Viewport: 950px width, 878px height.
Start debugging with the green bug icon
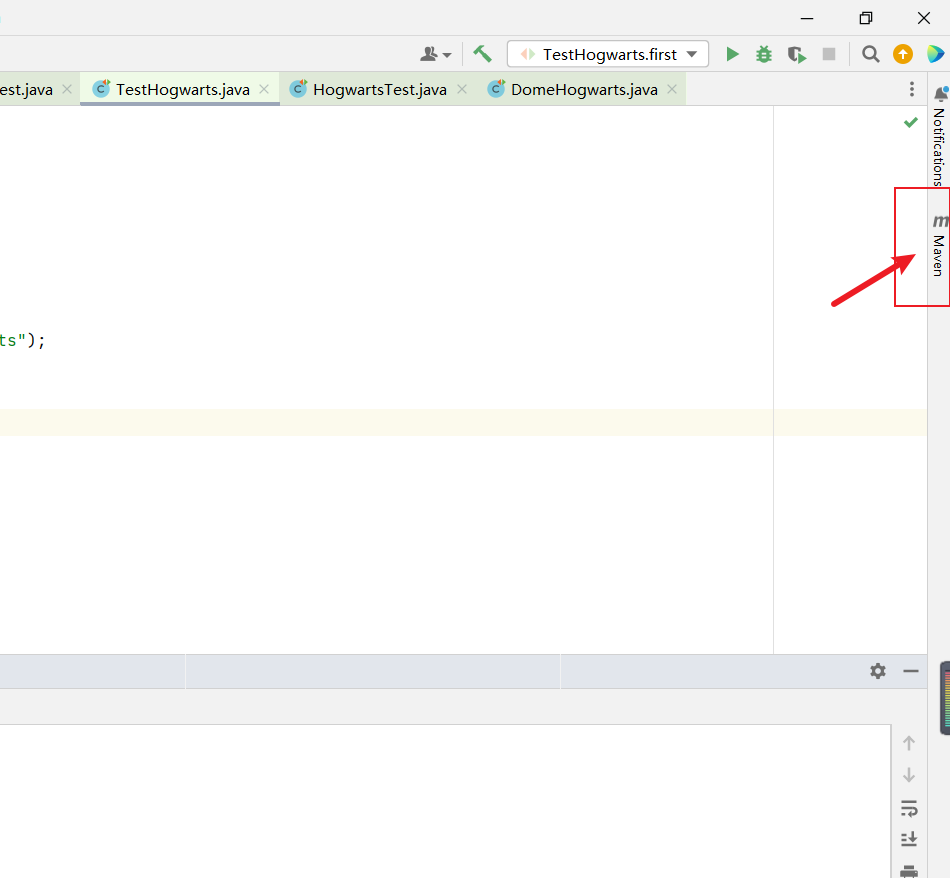[x=764, y=54]
